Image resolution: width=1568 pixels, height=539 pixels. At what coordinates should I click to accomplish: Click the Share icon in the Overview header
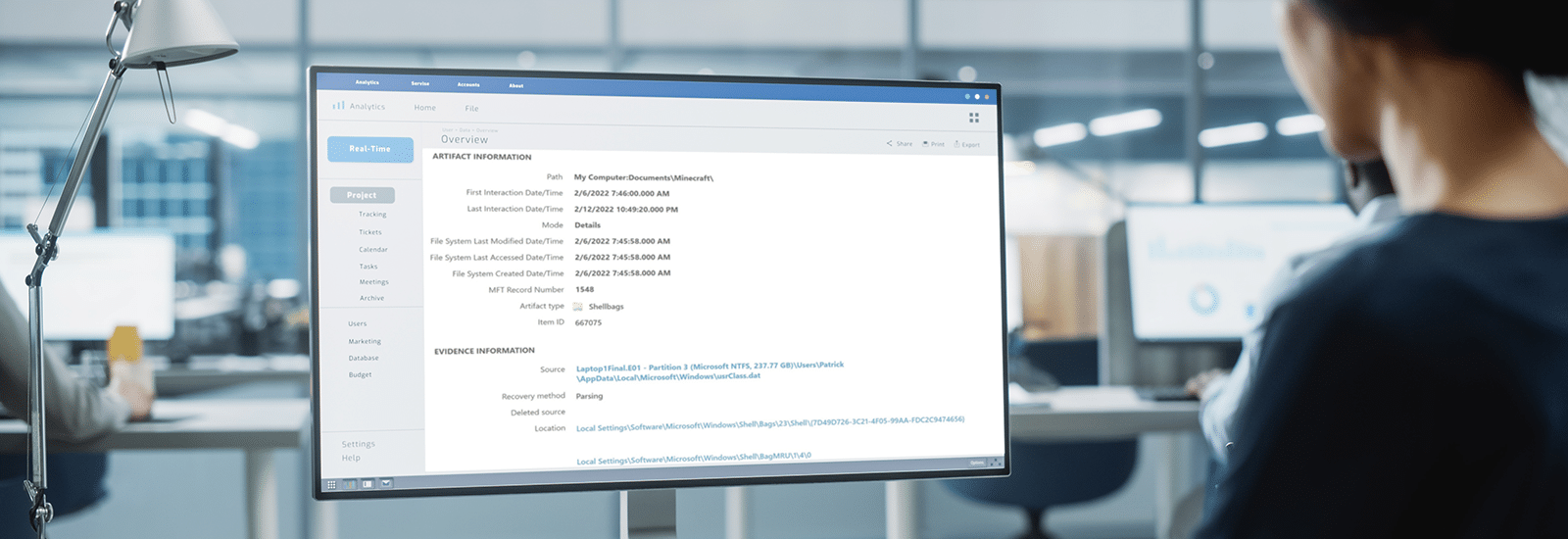tap(890, 143)
